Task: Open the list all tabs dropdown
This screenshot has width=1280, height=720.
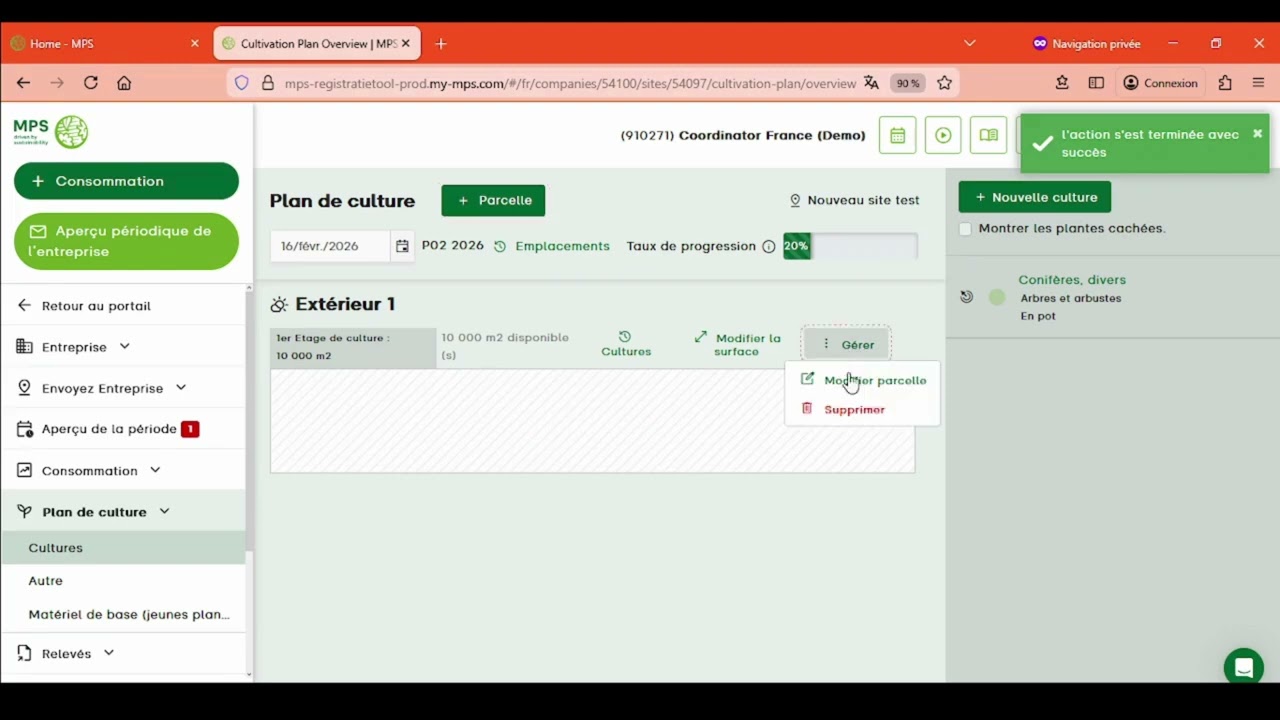Action: (x=969, y=43)
